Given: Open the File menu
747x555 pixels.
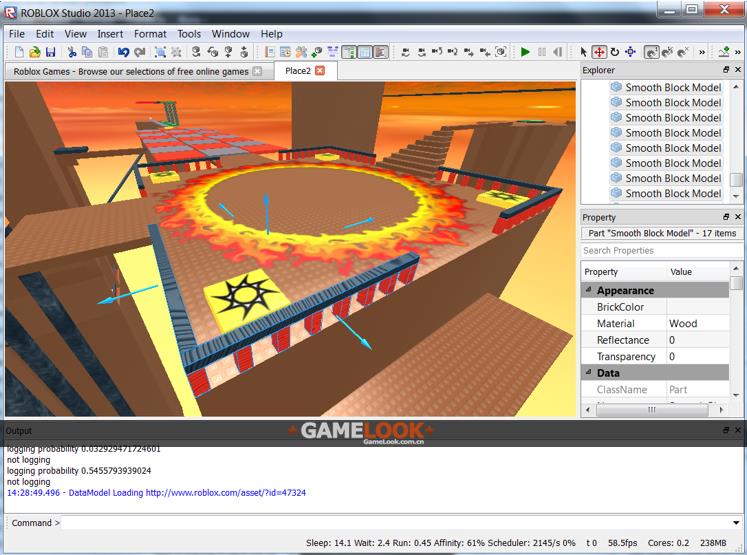Looking at the screenshot, I should coord(17,34).
